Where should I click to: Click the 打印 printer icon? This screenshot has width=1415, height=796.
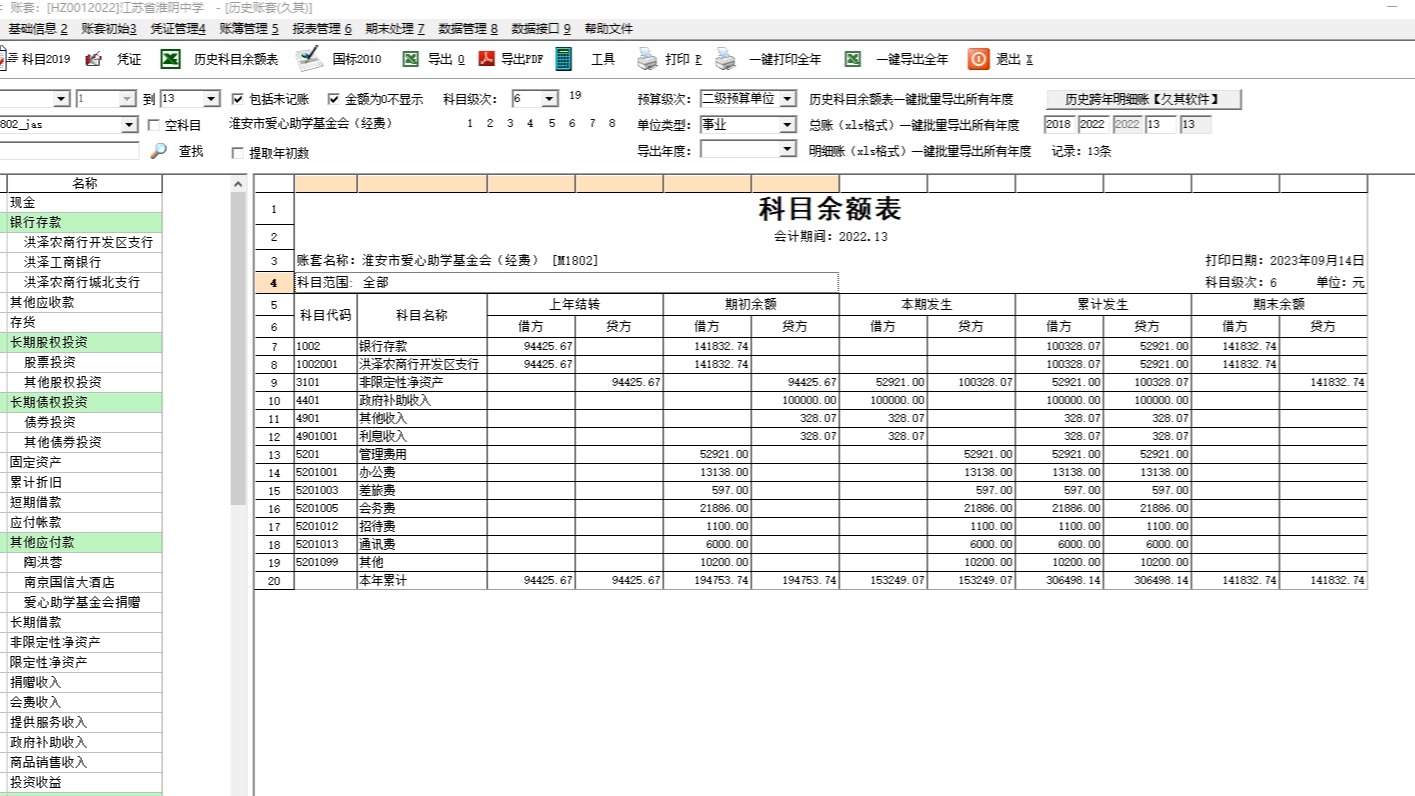tap(648, 60)
